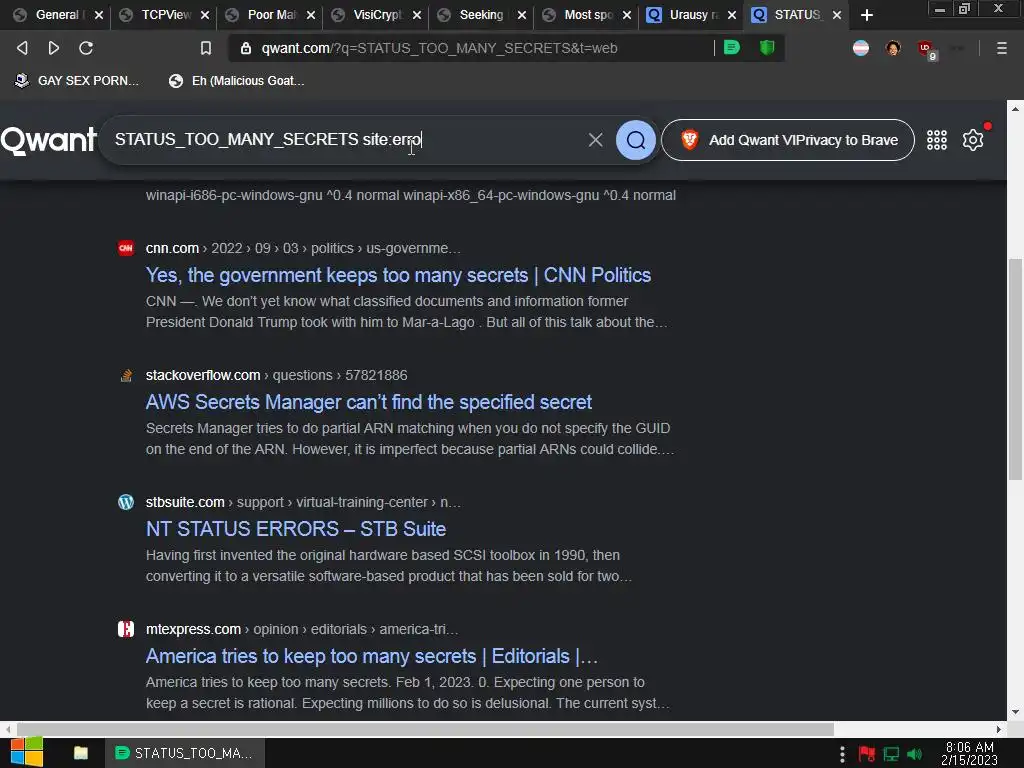Open the taskbar clock showing 8:06 AM
Viewport: 1024px width, 768px height.
969,754
